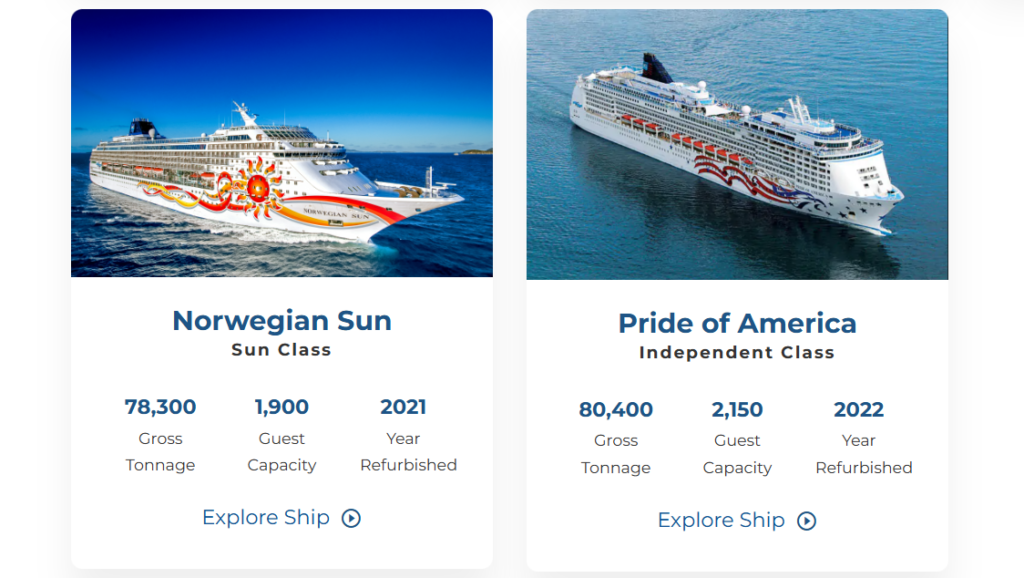
Task: Click Gross Tonnage label on Norwegian Sun card
Action: click(160, 452)
